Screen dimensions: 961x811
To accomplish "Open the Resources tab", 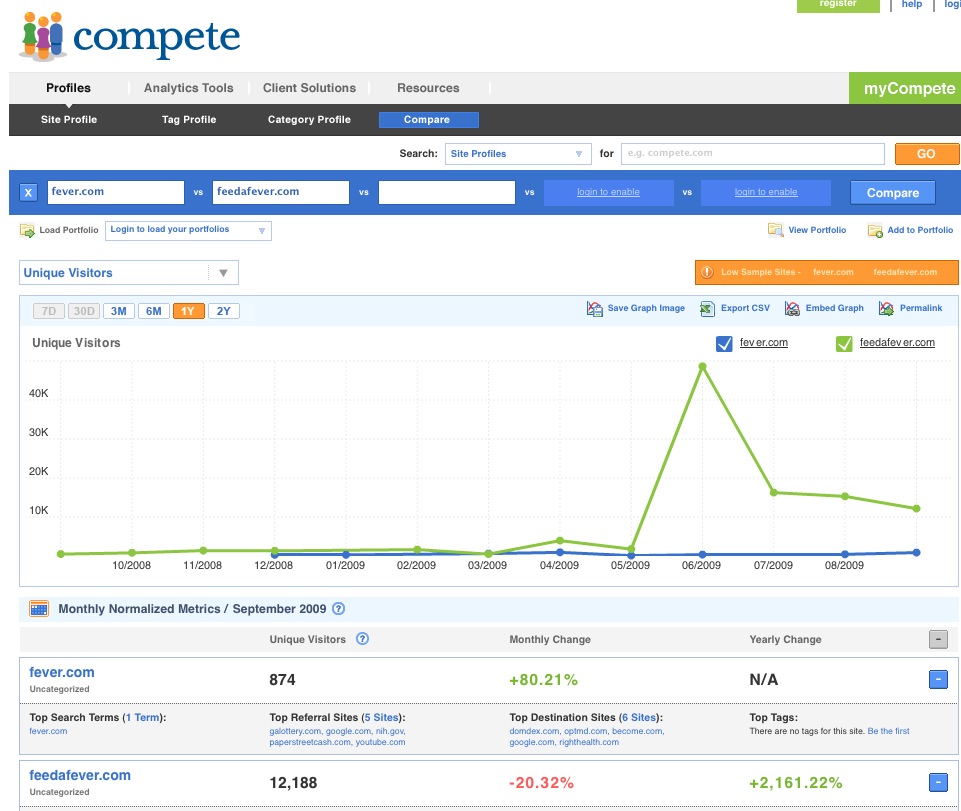I will (x=428, y=88).
